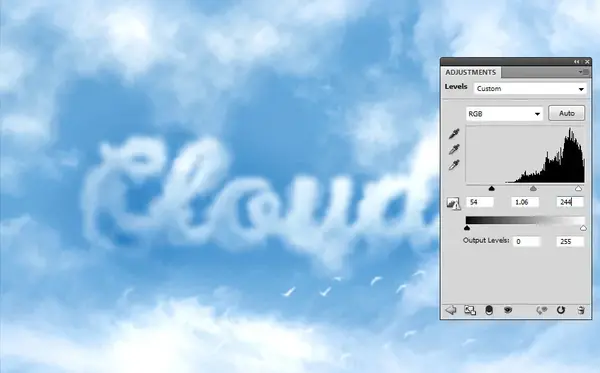
Task: Open the Levels preset dropdown showing Custom
Action: [x=530, y=89]
